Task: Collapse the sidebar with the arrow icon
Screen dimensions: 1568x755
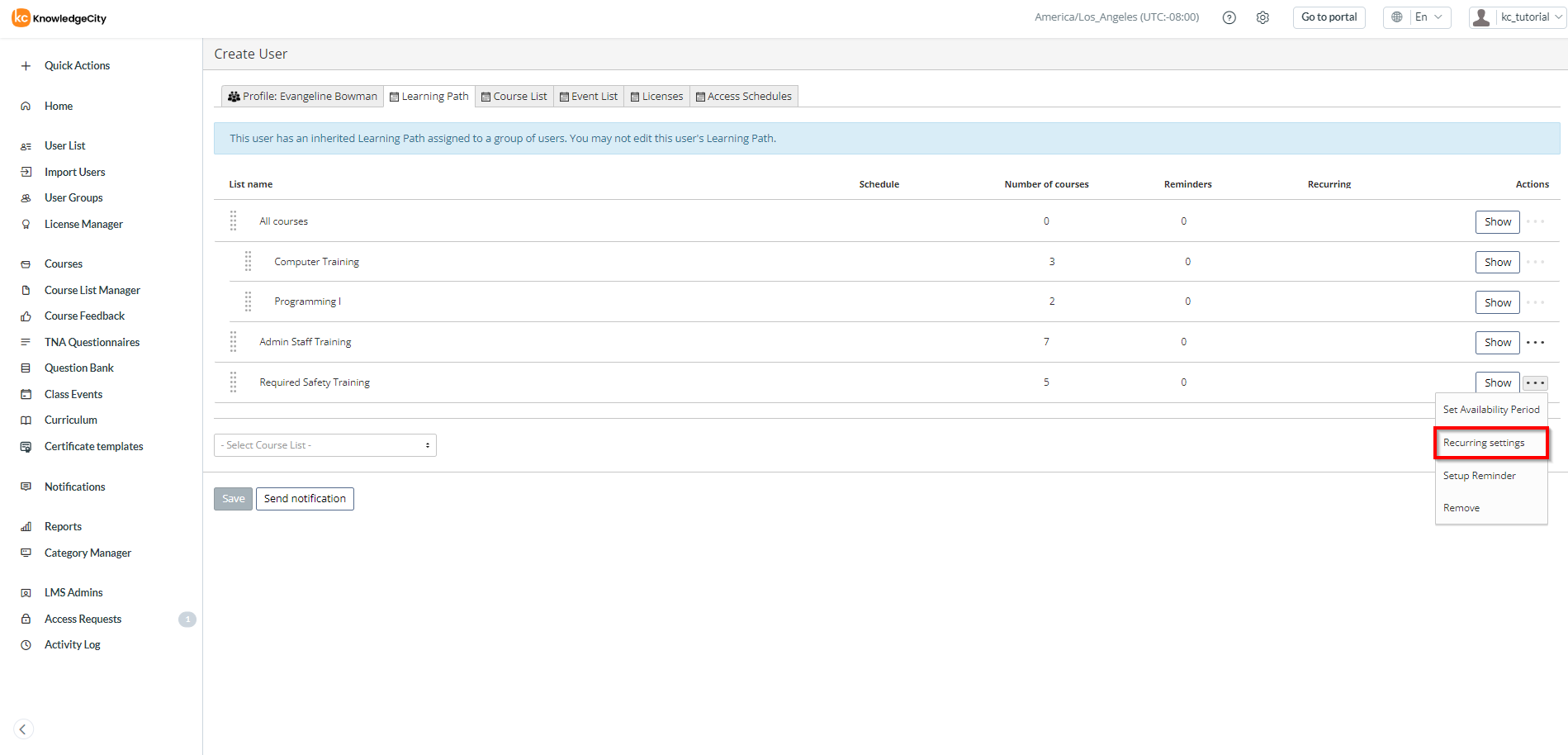Action: pos(23,729)
